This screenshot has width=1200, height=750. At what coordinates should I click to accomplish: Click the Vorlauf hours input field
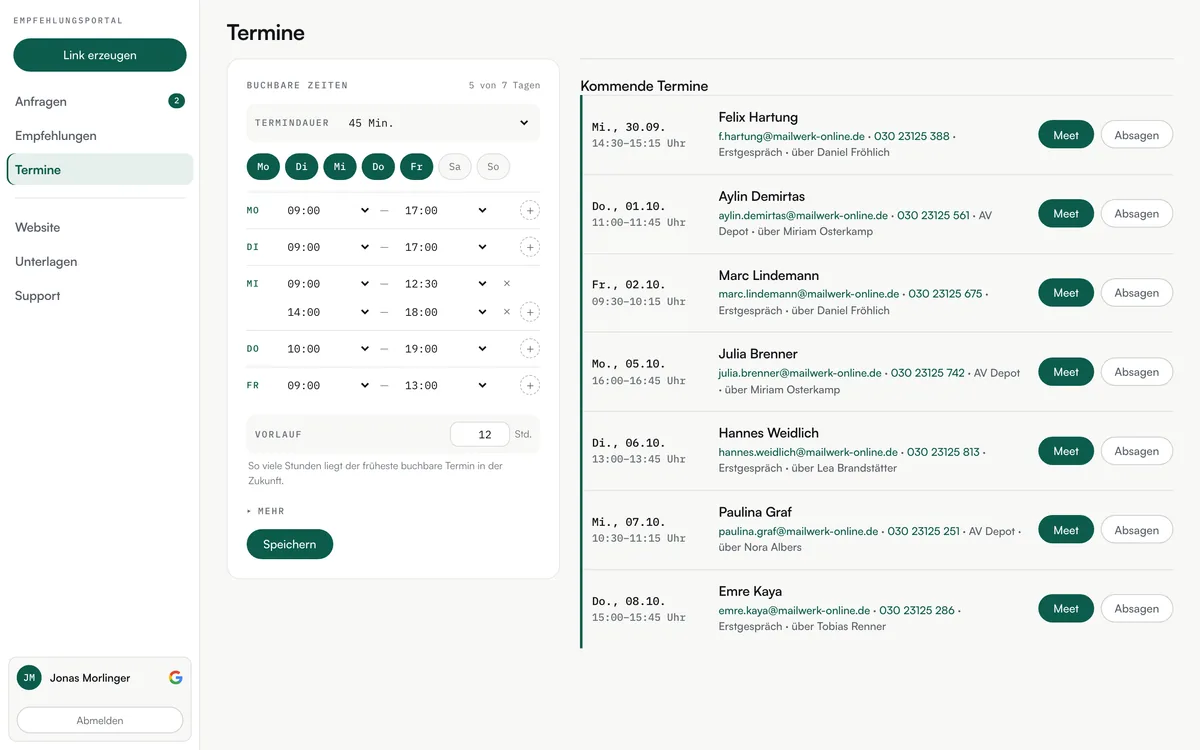[x=480, y=434]
